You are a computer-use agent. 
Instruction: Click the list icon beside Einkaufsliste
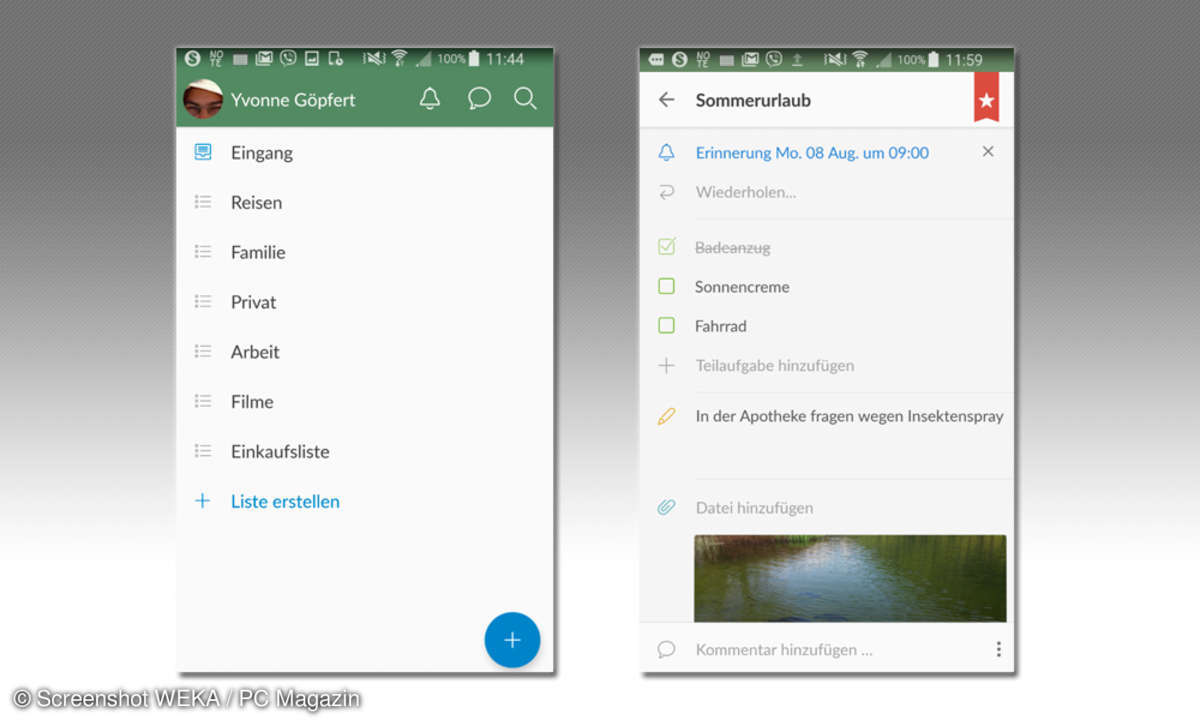[x=203, y=451]
